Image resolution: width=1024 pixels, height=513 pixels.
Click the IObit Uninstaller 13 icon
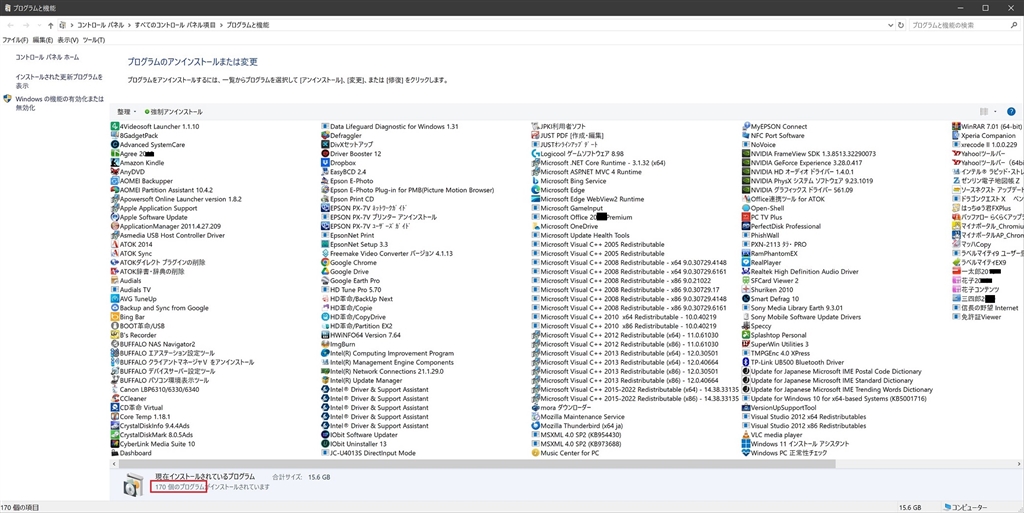point(325,444)
